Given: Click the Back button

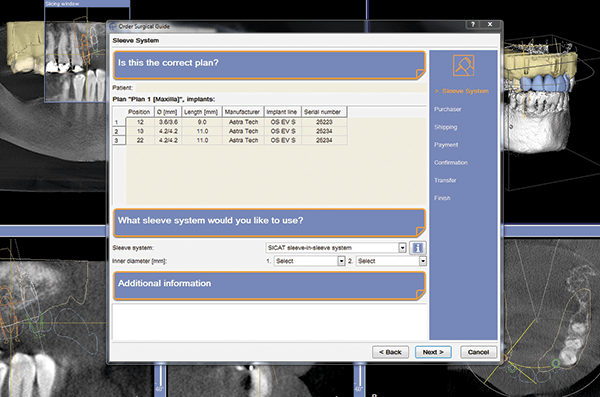Looking at the screenshot, I should 390,352.
